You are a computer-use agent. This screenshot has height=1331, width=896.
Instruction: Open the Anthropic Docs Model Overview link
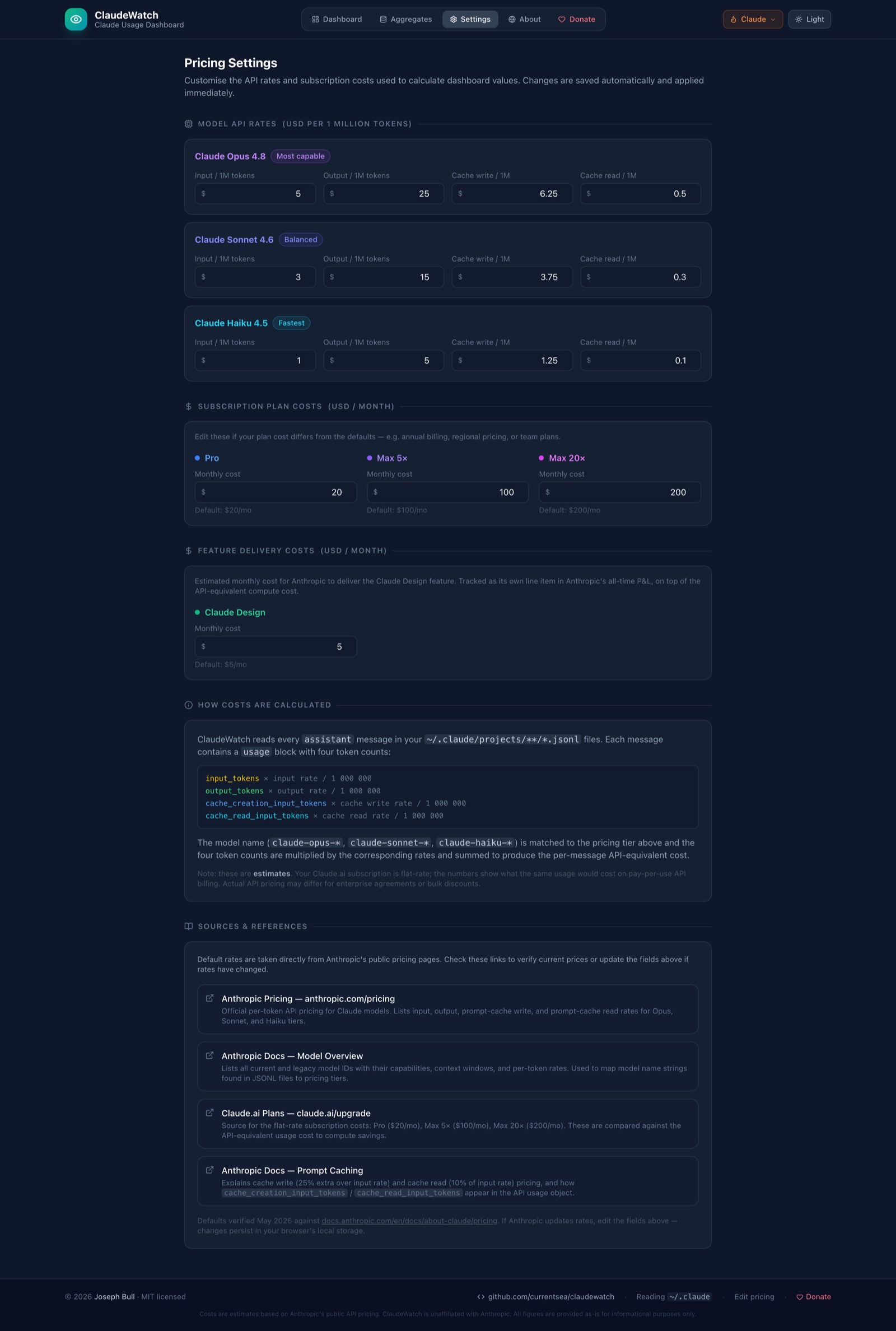click(447, 1067)
